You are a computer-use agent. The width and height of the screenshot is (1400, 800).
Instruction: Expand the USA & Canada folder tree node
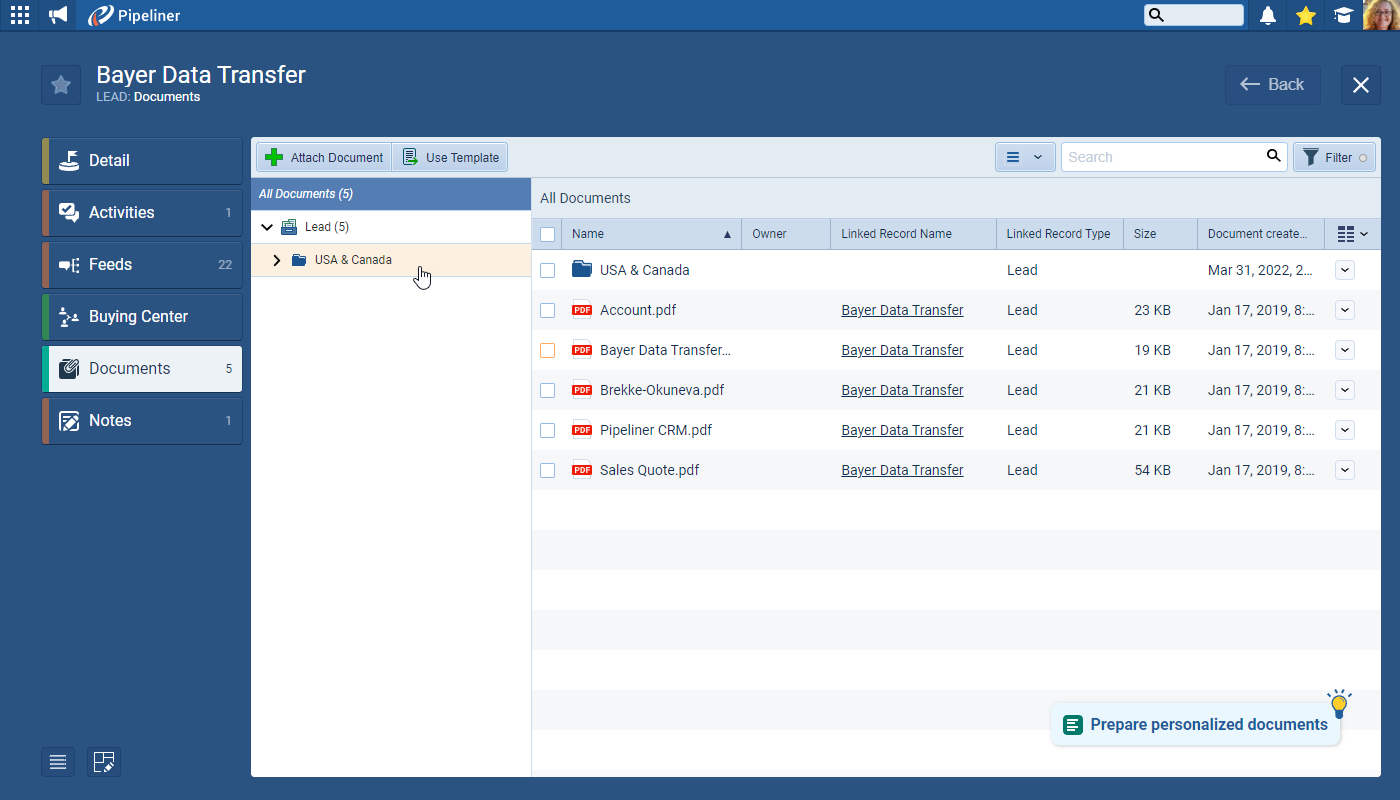pos(277,260)
